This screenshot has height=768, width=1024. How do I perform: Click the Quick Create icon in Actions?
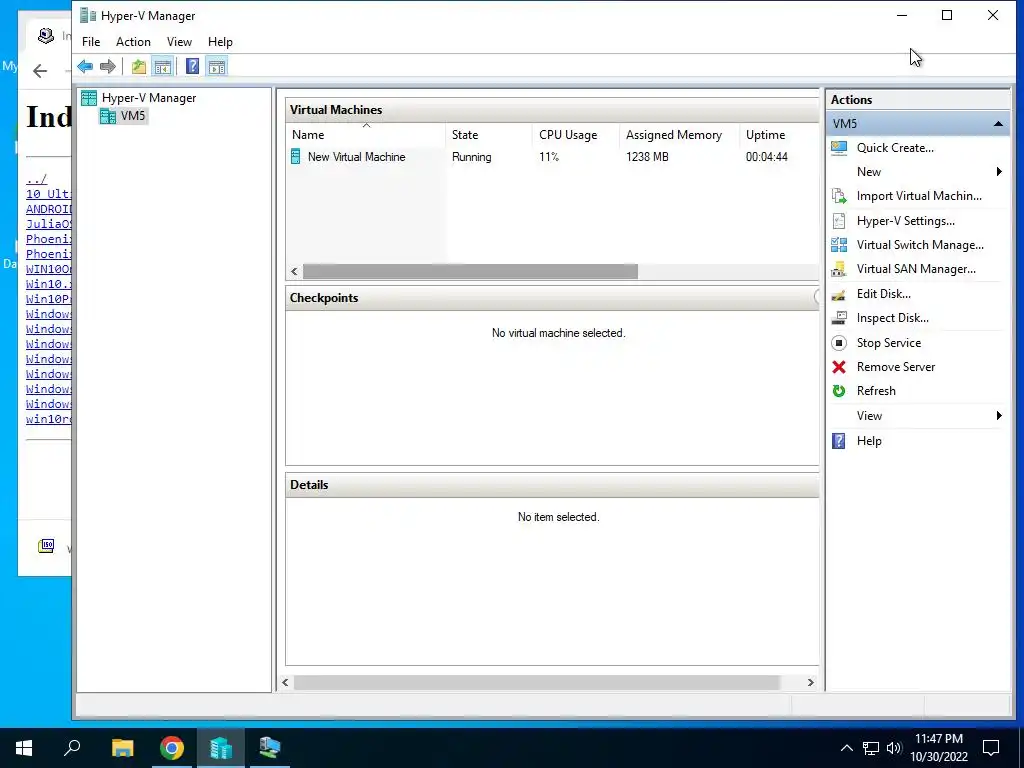[x=839, y=148]
